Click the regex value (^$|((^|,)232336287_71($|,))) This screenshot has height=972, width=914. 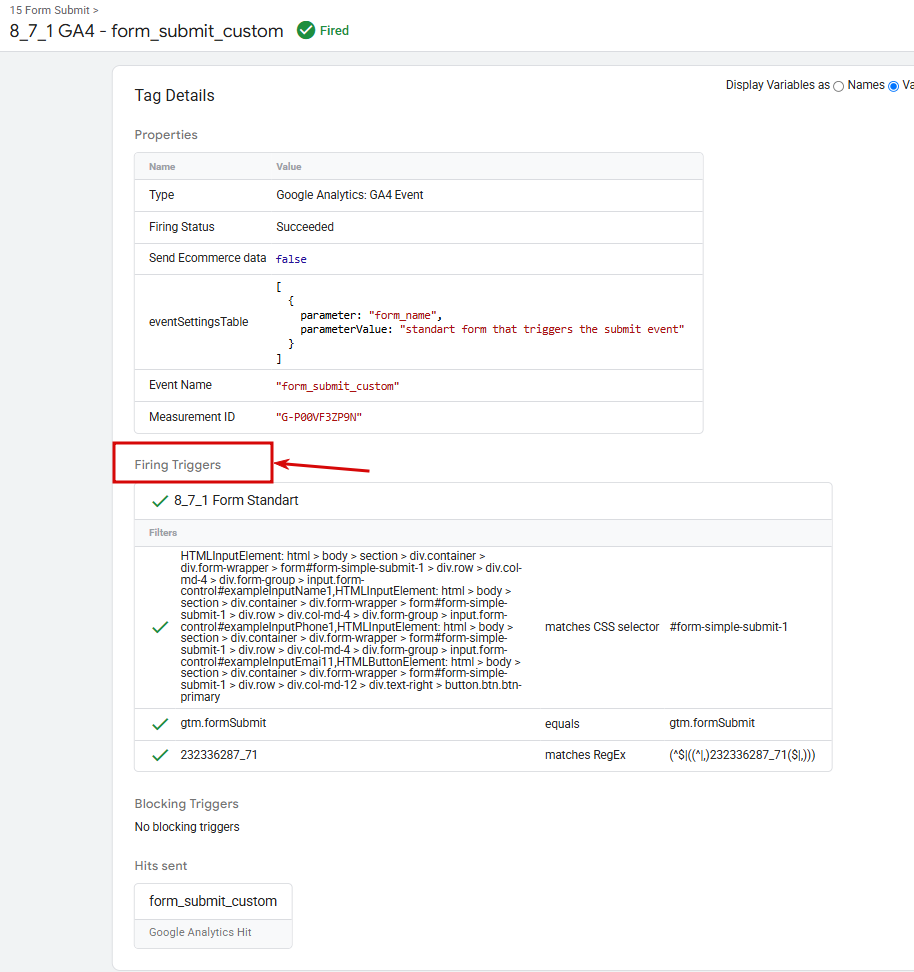tap(742, 755)
